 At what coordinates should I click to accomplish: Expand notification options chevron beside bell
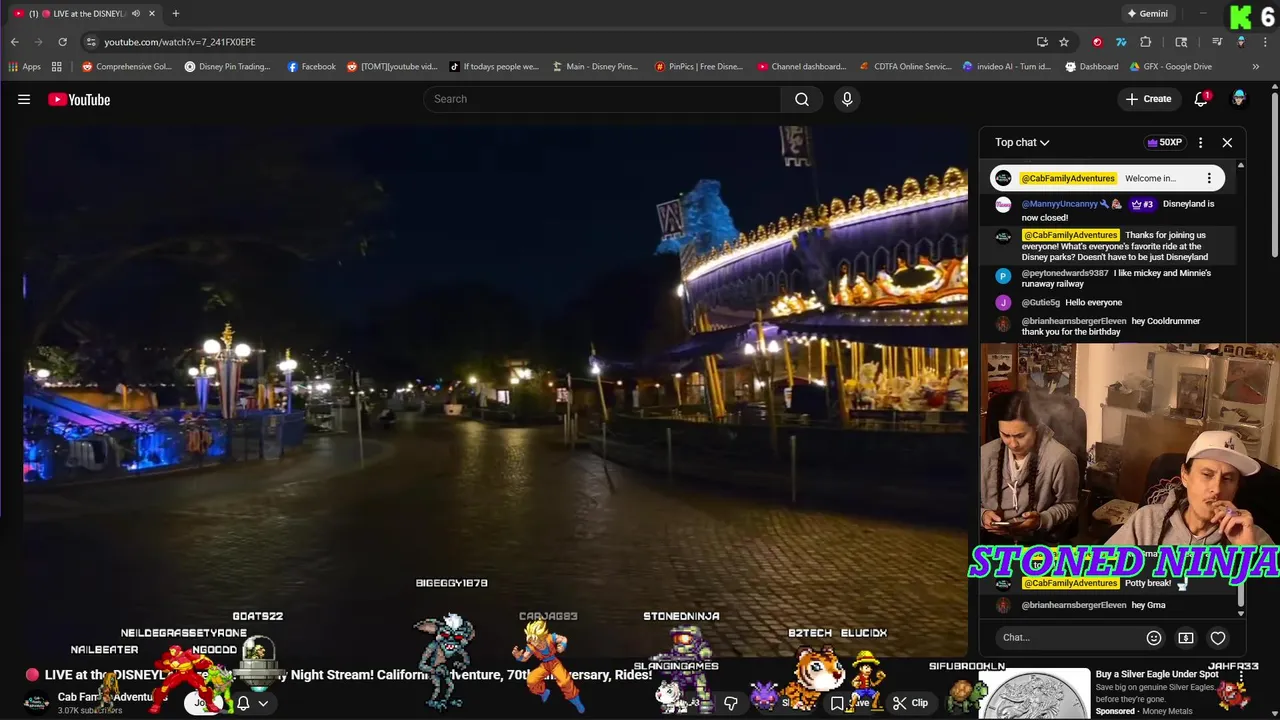[x=263, y=703]
